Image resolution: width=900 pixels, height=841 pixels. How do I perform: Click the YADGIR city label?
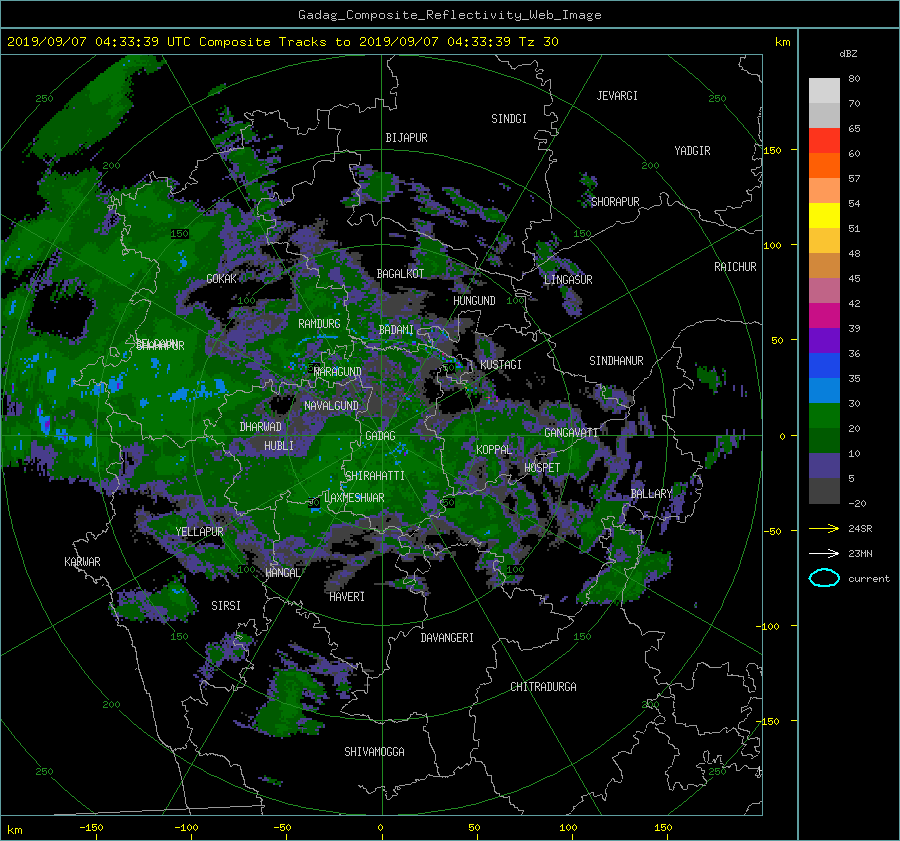[692, 151]
